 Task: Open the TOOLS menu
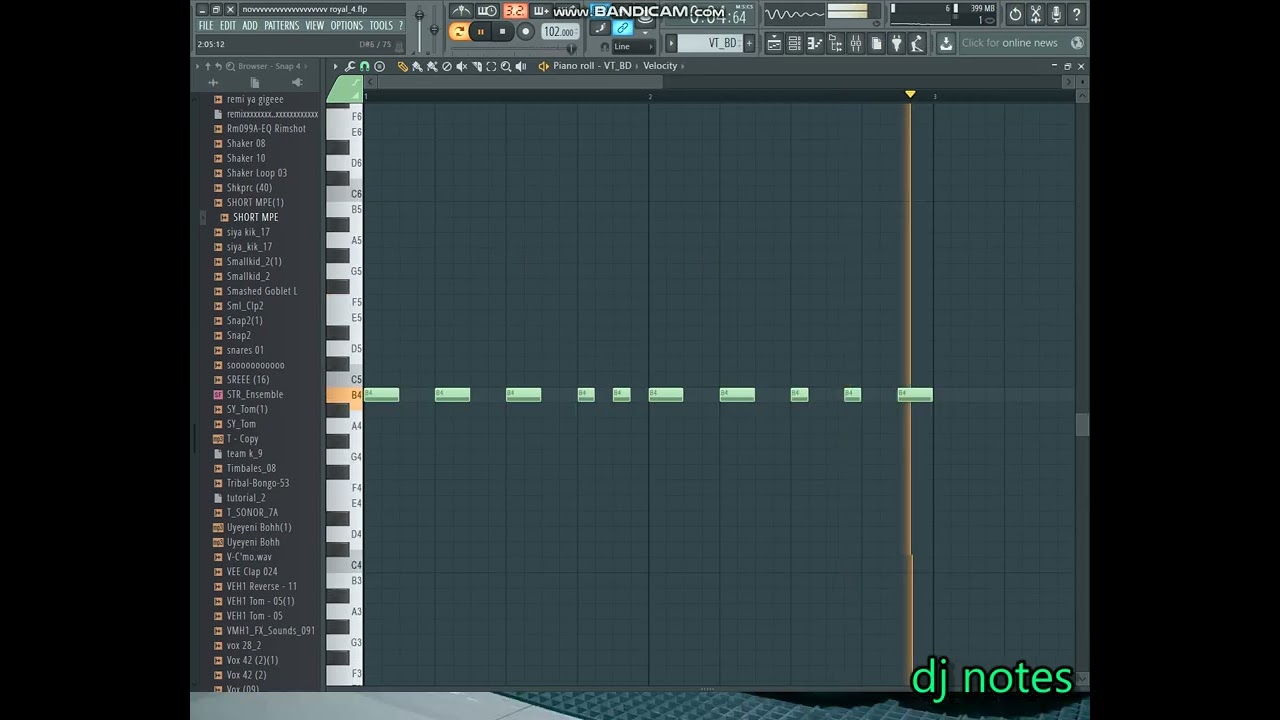(x=383, y=25)
